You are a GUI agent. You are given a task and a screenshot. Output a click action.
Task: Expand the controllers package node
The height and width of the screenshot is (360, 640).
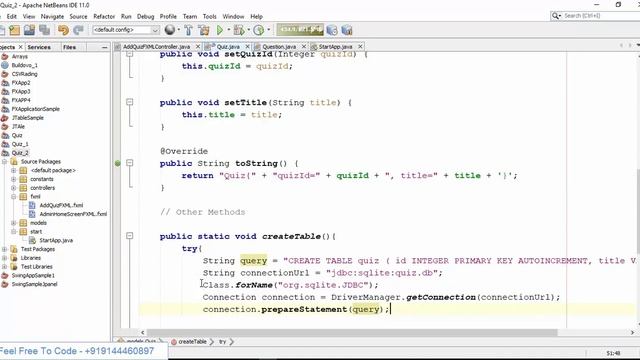(x=13, y=188)
